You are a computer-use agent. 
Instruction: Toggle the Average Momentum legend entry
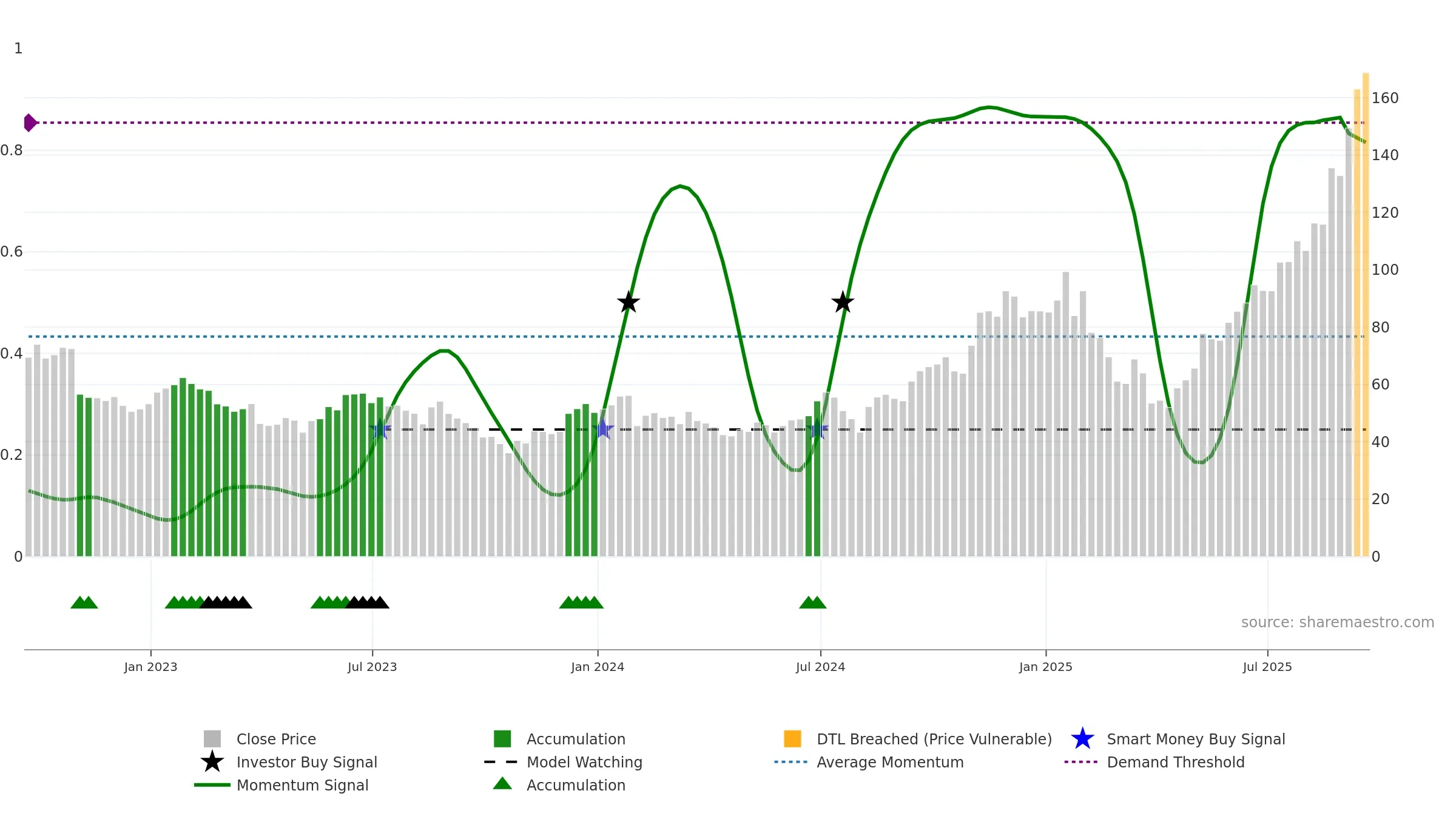pyautogui.click(x=869, y=762)
